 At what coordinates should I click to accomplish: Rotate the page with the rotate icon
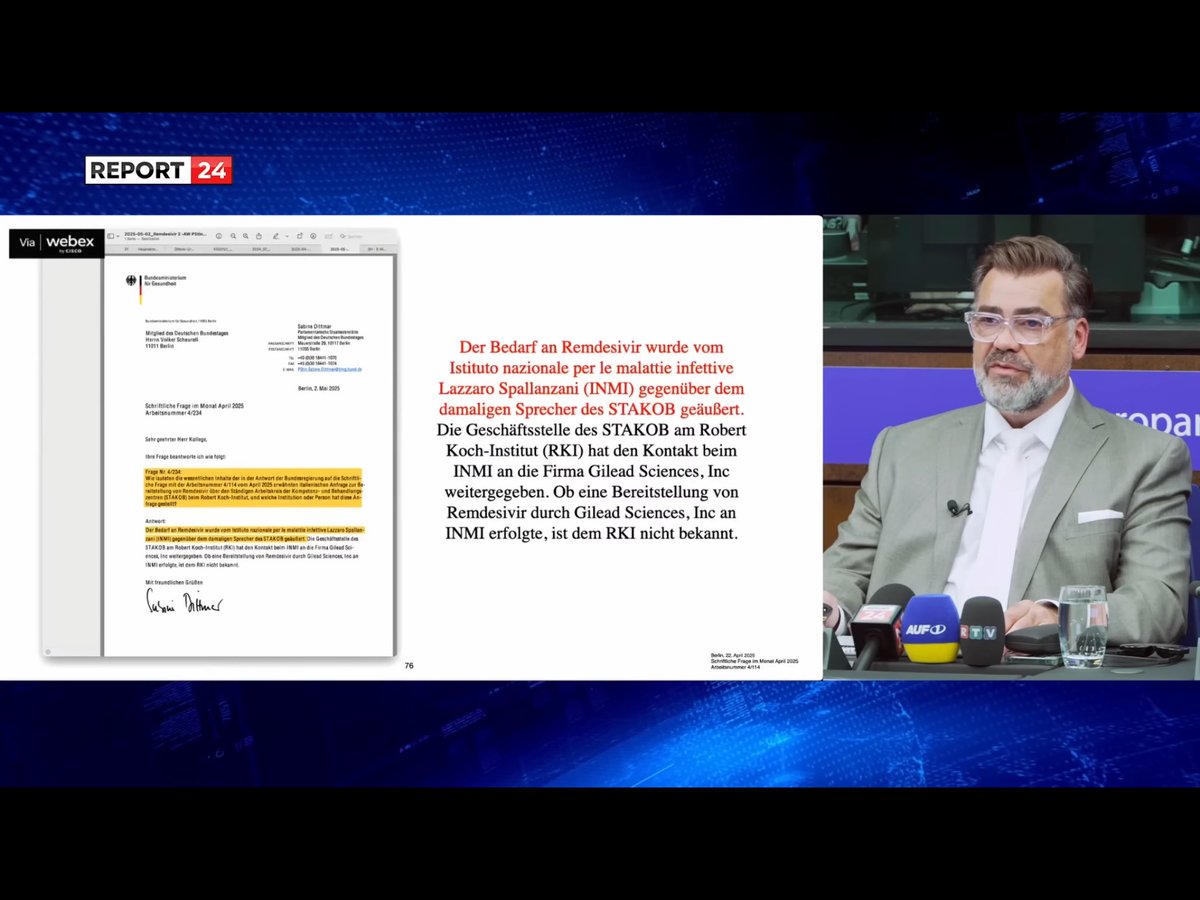pyautogui.click(x=299, y=236)
